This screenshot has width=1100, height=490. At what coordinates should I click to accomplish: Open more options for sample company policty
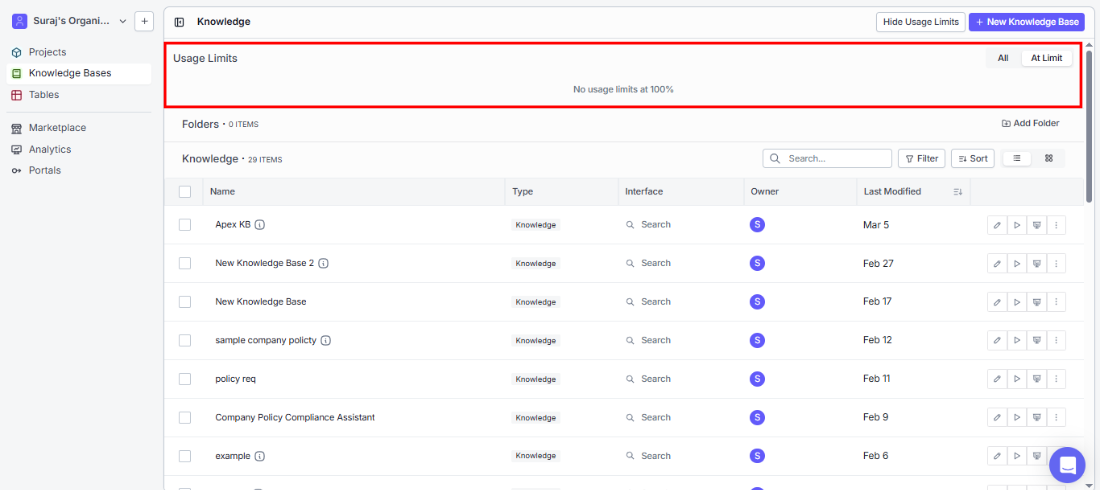click(x=1056, y=340)
